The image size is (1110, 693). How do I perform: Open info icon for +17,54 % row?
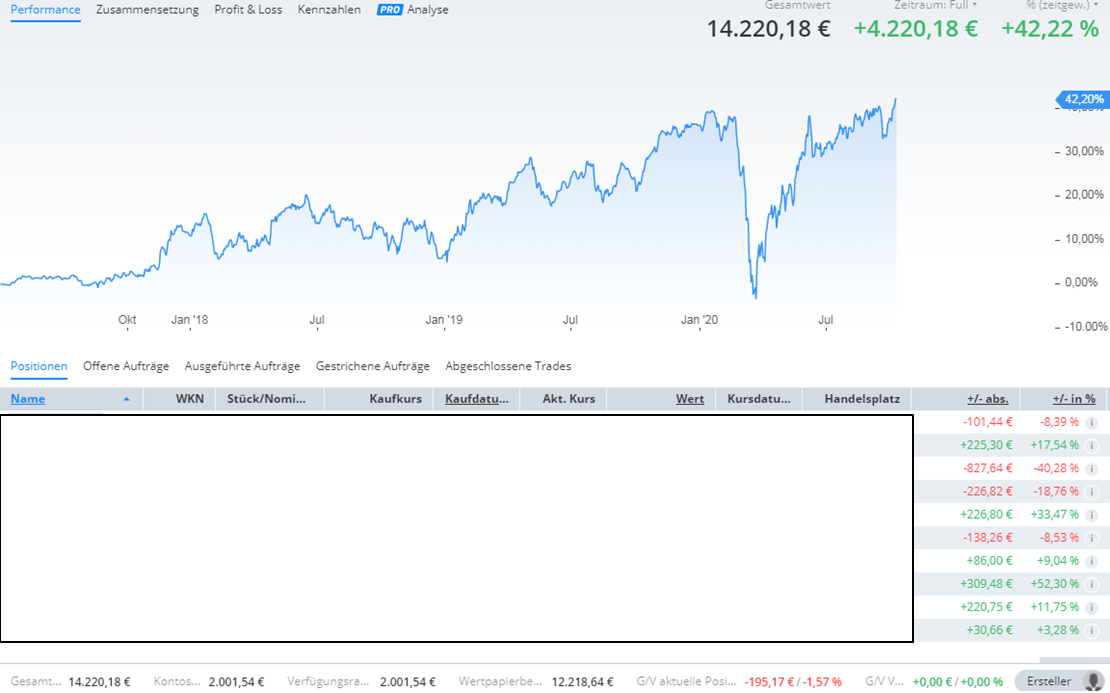coord(1092,446)
